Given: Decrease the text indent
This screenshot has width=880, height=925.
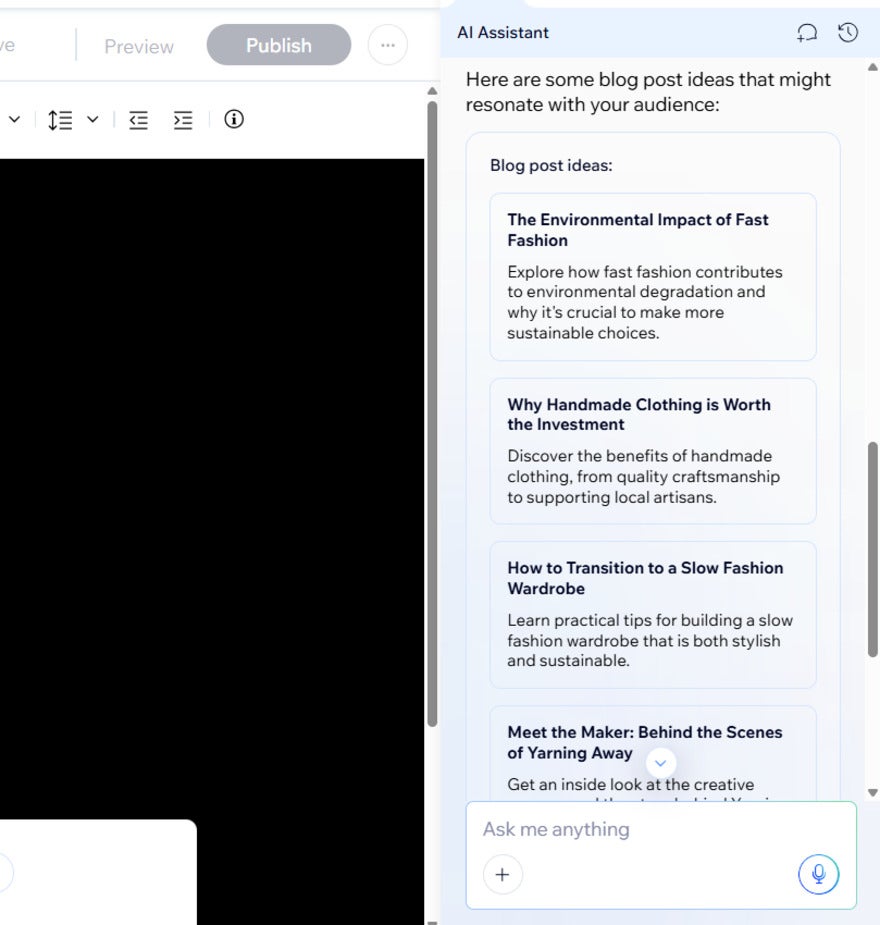Looking at the screenshot, I should (138, 120).
